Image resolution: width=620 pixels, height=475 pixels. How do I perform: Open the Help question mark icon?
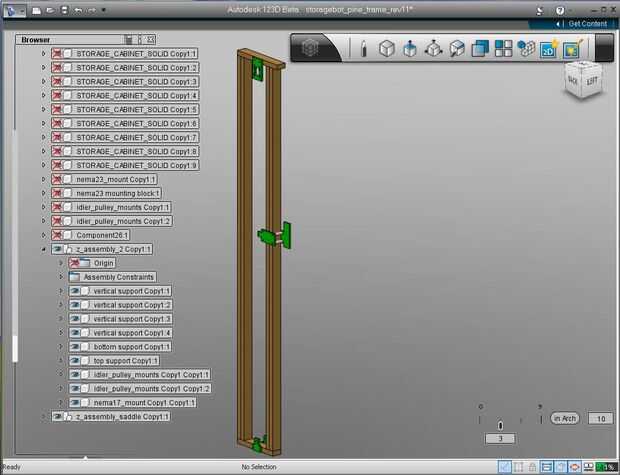click(x=560, y=11)
